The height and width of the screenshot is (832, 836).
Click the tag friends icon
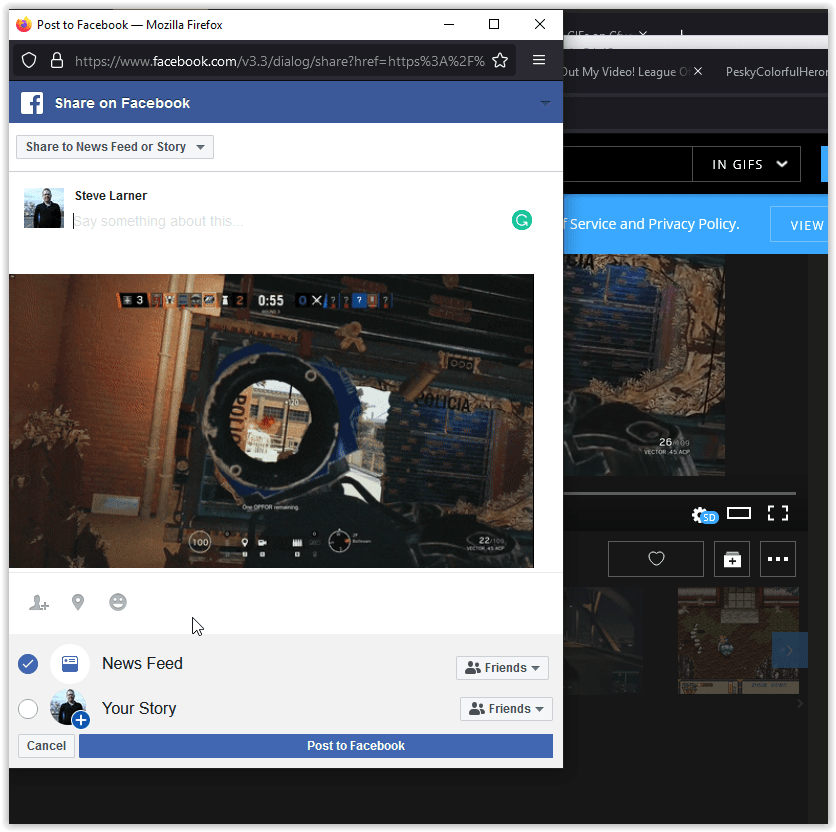point(39,602)
